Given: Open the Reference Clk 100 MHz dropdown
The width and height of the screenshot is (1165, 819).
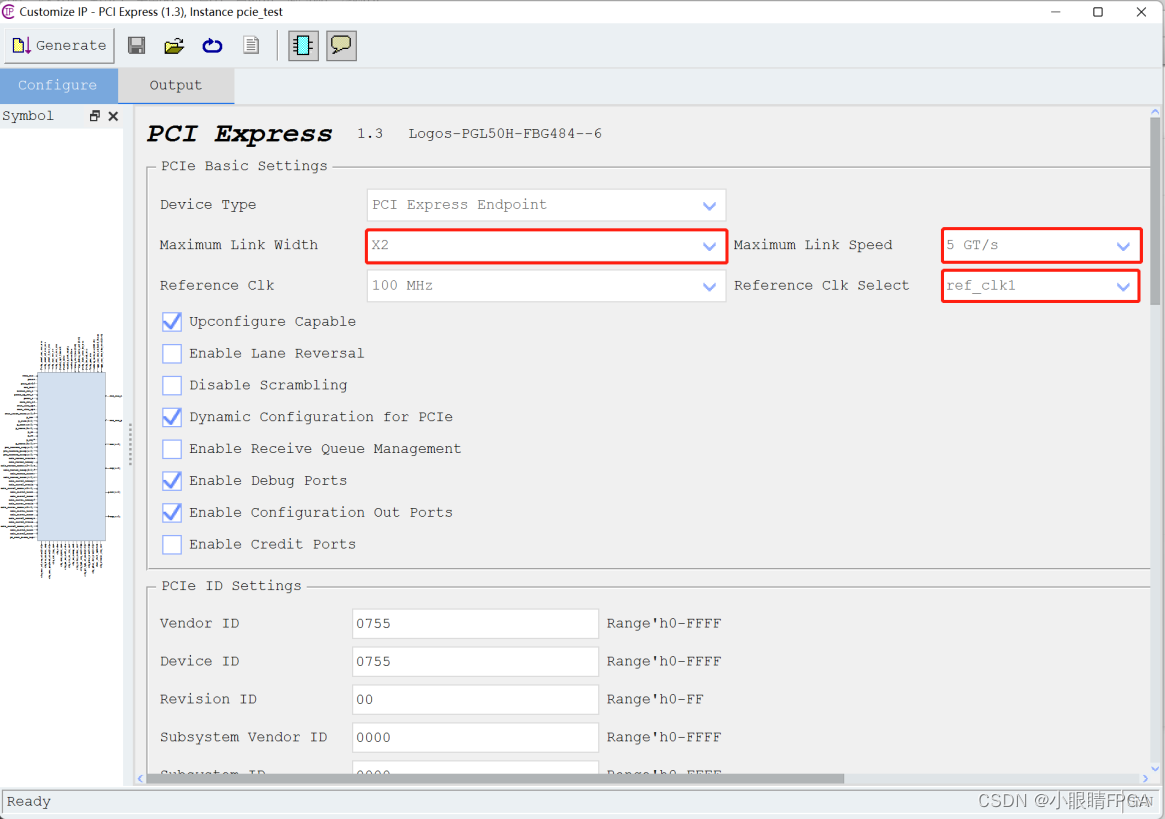Looking at the screenshot, I should tap(546, 285).
